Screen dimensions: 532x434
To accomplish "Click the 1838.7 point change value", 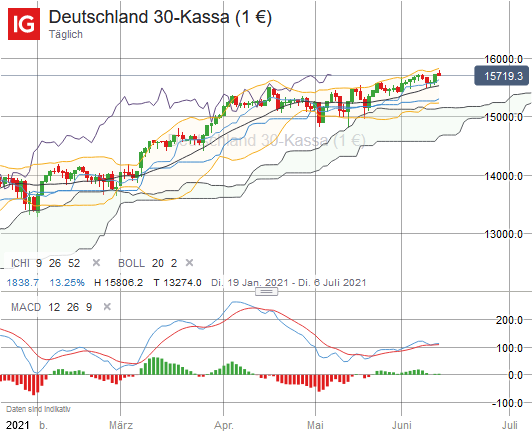I will click(x=23, y=282).
